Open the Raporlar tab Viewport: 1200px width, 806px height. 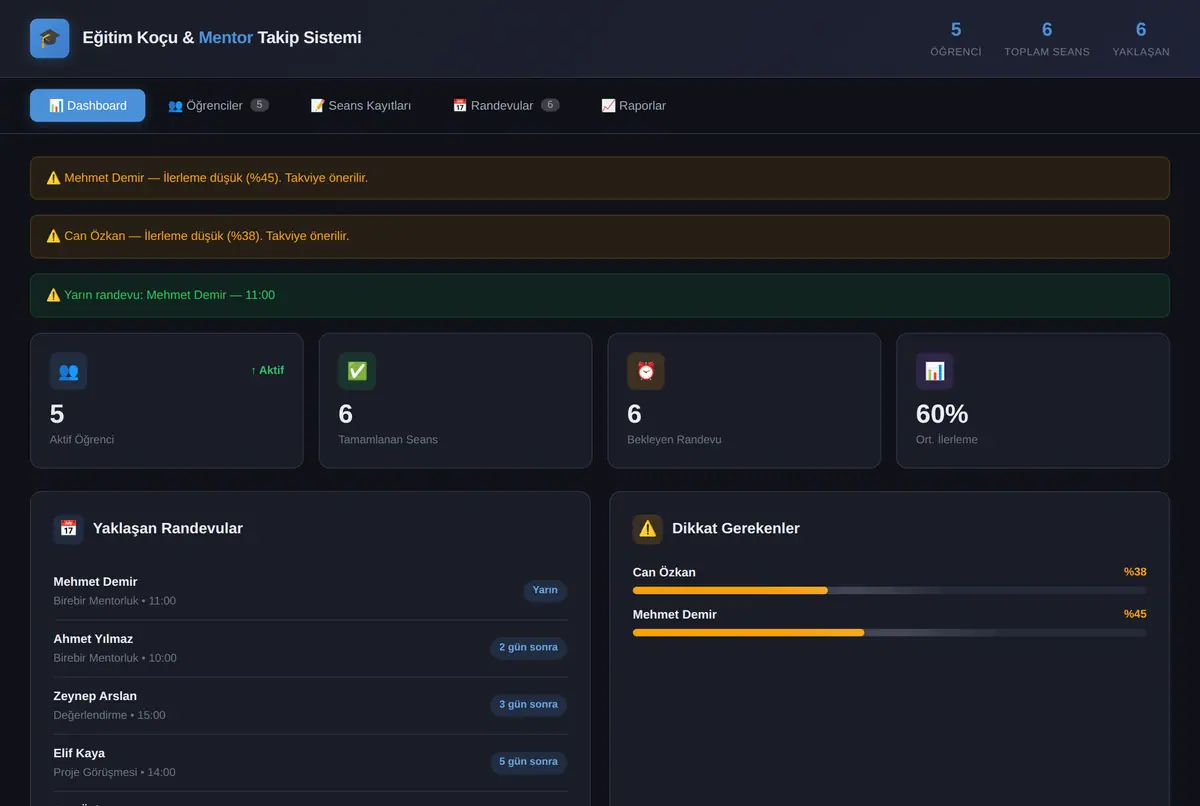(633, 105)
